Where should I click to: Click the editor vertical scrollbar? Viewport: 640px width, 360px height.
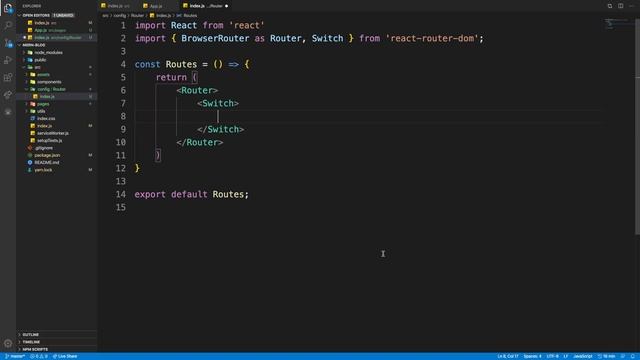pyautogui.click(x=637, y=127)
